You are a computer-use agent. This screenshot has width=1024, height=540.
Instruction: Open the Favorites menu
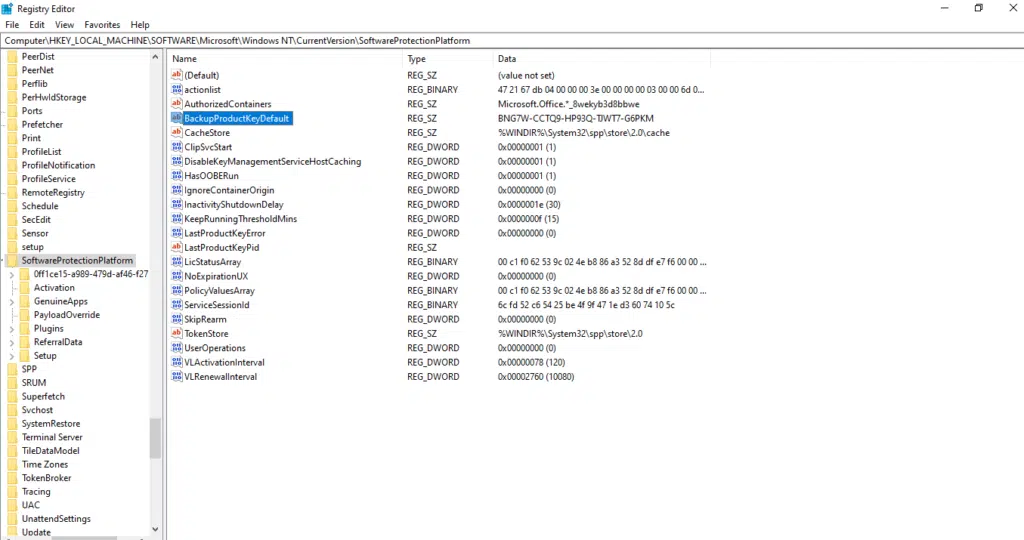click(102, 25)
